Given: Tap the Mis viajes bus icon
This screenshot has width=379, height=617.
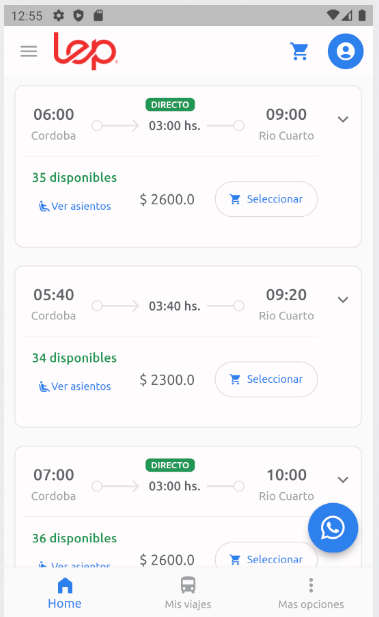Looking at the screenshot, I should tap(188, 585).
